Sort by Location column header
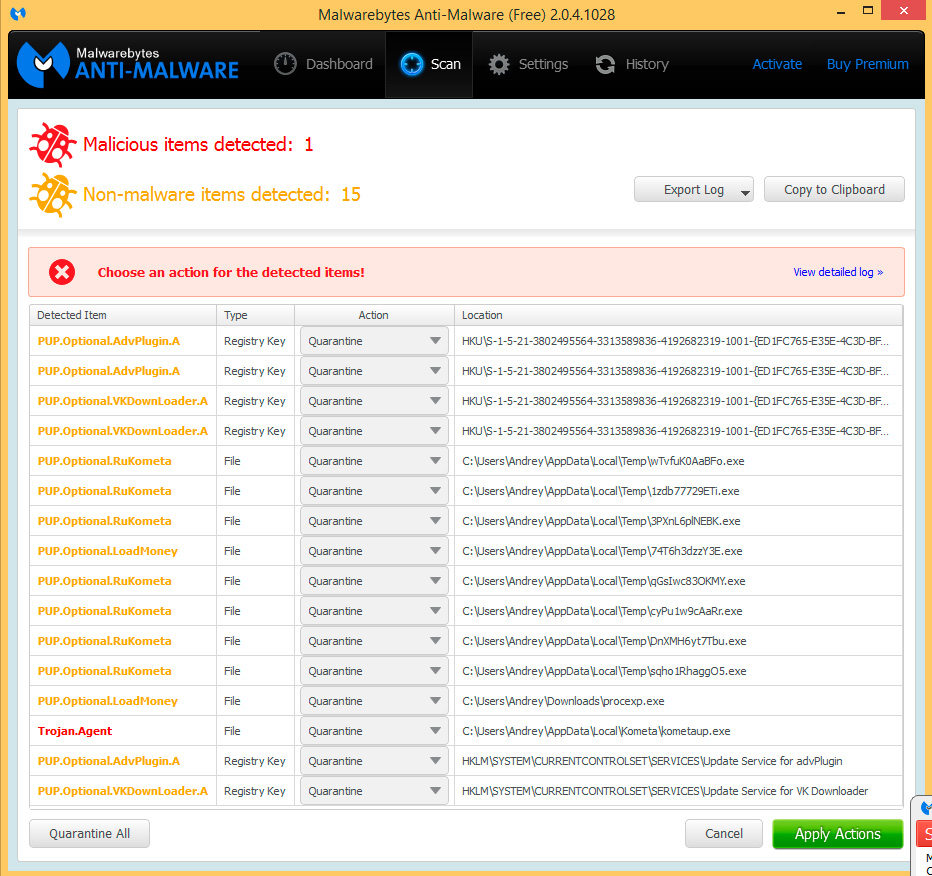 pos(678,315)
